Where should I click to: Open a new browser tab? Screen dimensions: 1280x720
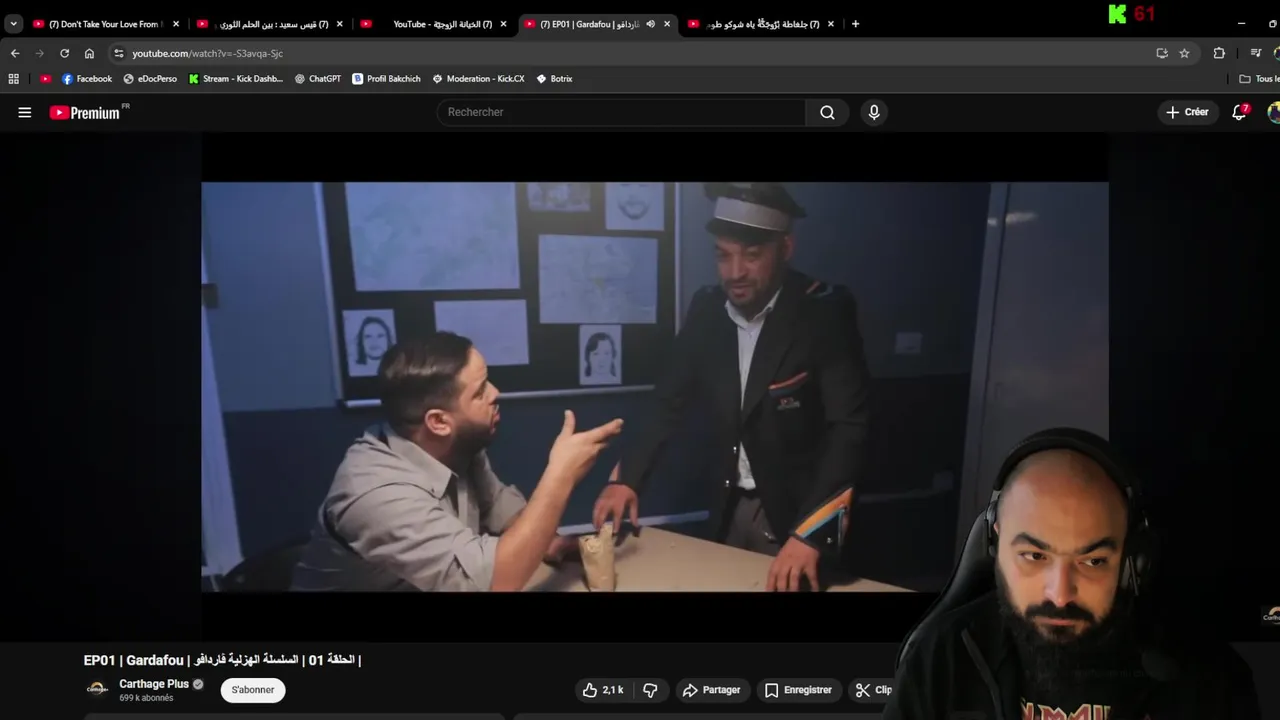855,24
